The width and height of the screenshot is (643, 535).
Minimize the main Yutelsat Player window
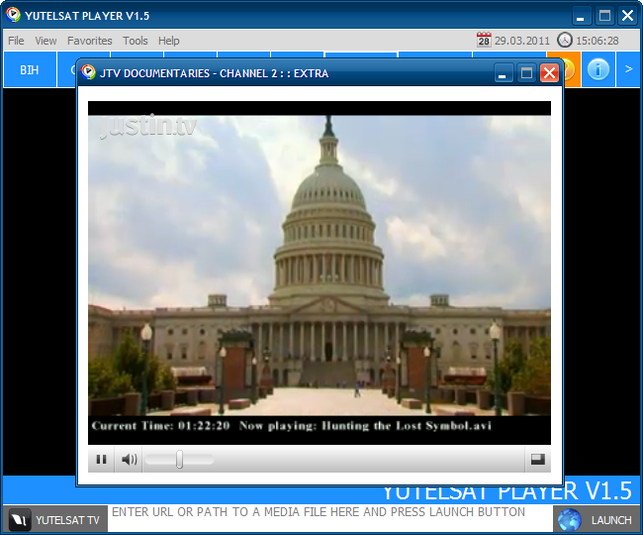pos(580,16)
